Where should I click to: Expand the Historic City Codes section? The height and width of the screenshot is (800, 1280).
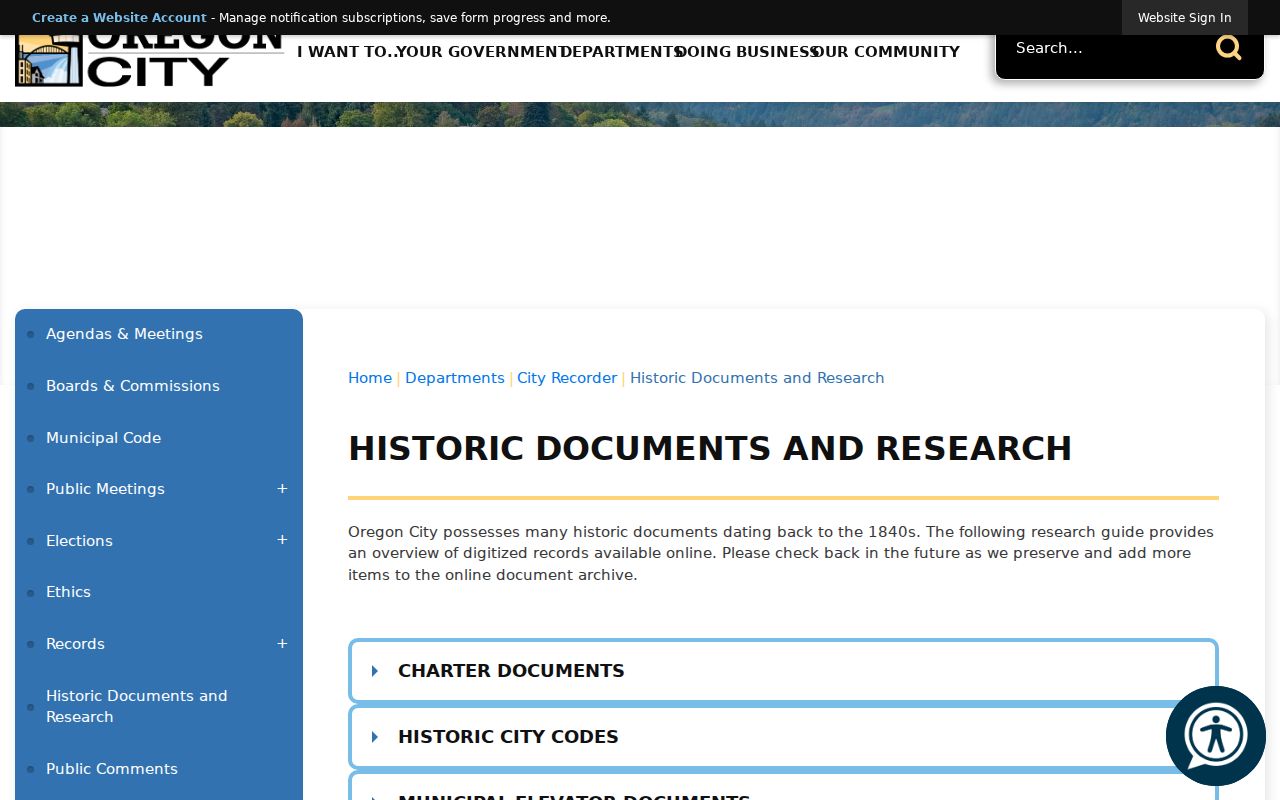pyautogui.click(x=783, y=737)
